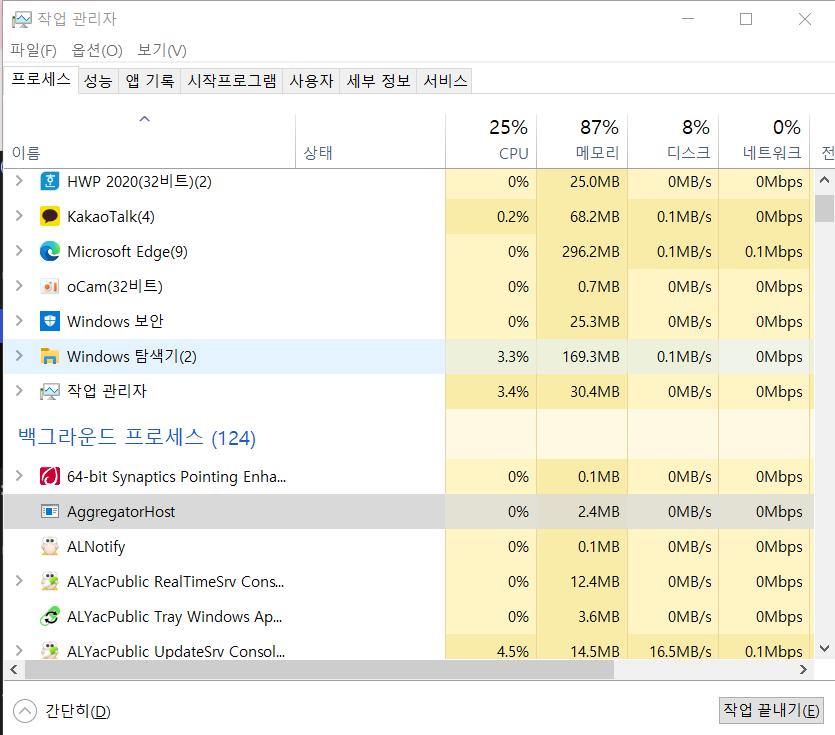Expand the 작업 관리자 process entry

pyautogui.click(x=19, y=390)
